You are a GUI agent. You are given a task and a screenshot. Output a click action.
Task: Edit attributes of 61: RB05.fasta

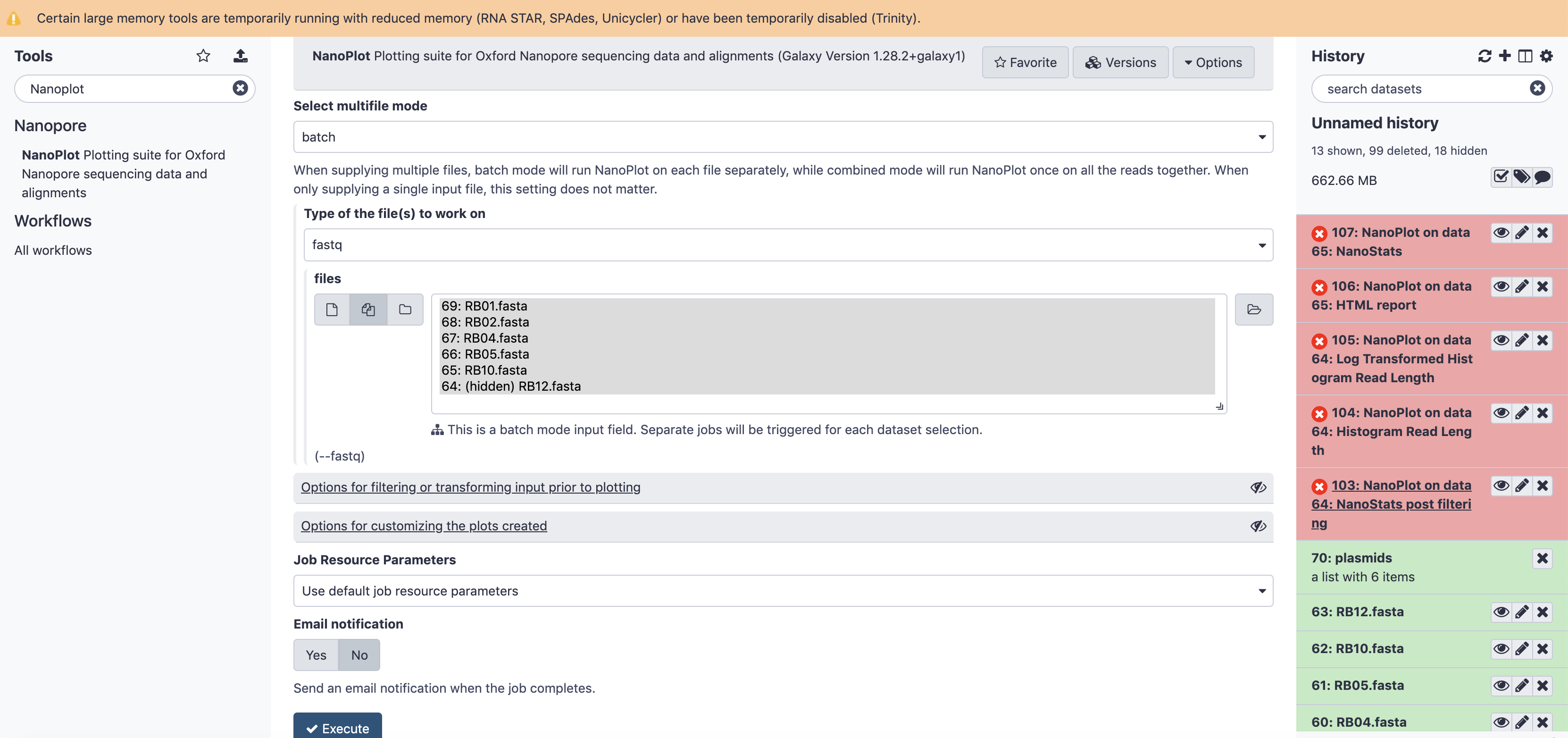[x=1522, y=686]
